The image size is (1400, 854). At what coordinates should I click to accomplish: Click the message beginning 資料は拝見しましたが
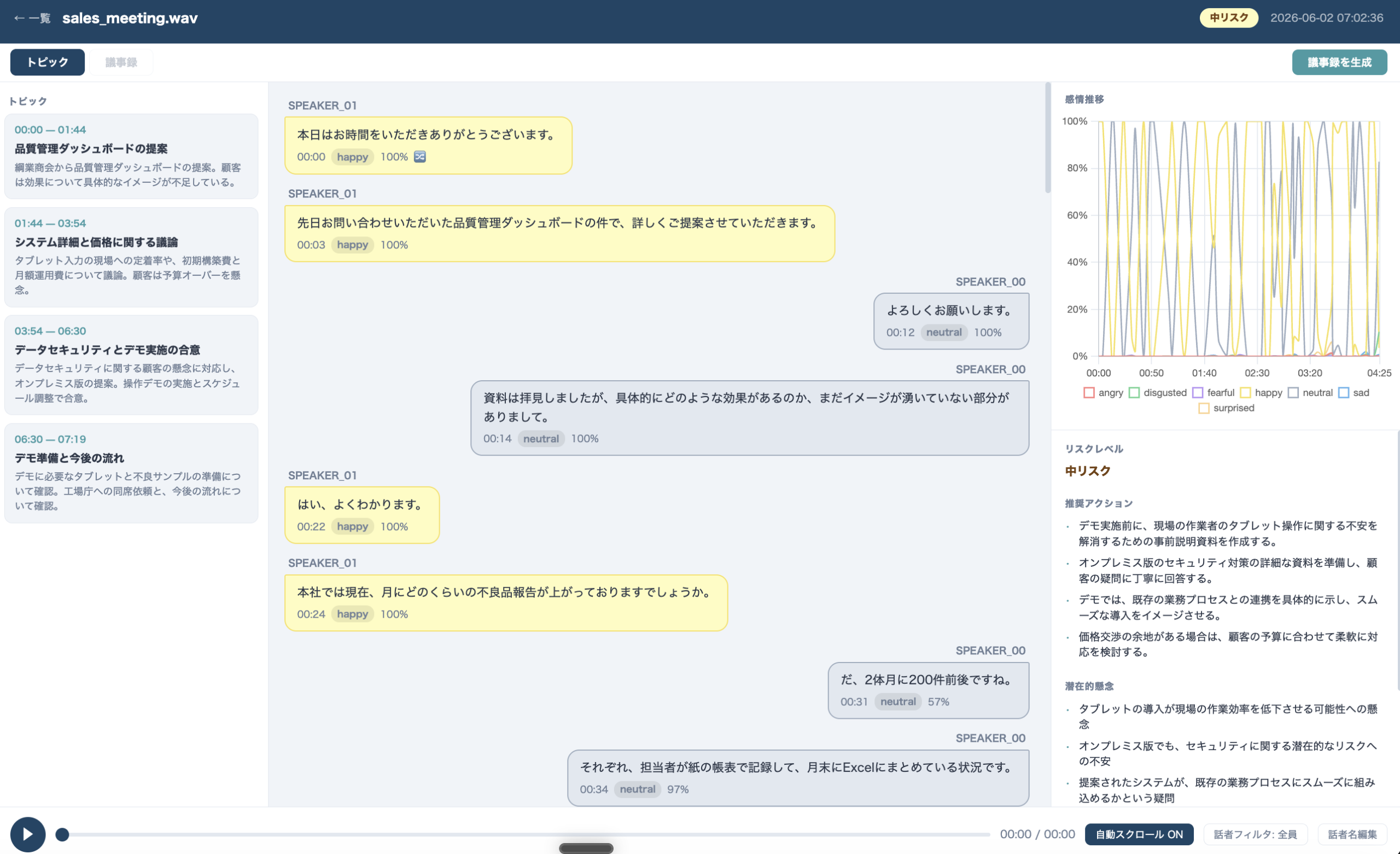point(749,417)
